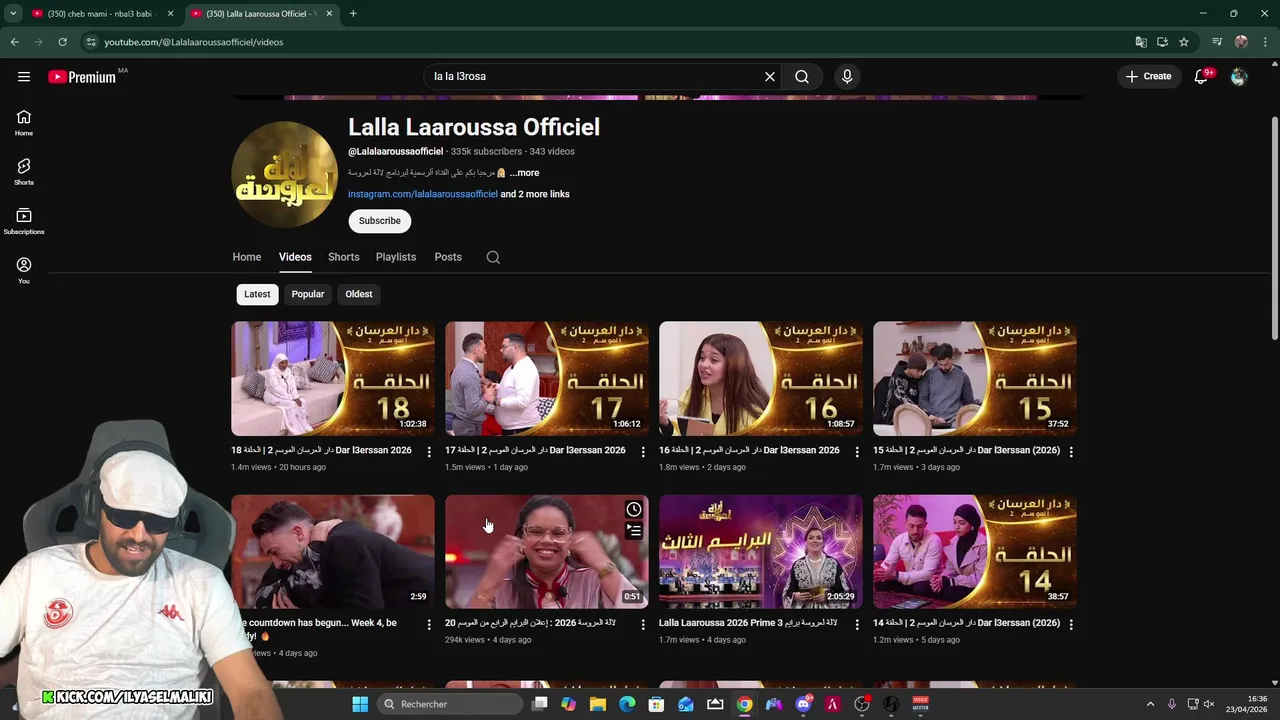Open the You section in the sidebar
Screen dimensions: 1280x720
coord(24,270)
